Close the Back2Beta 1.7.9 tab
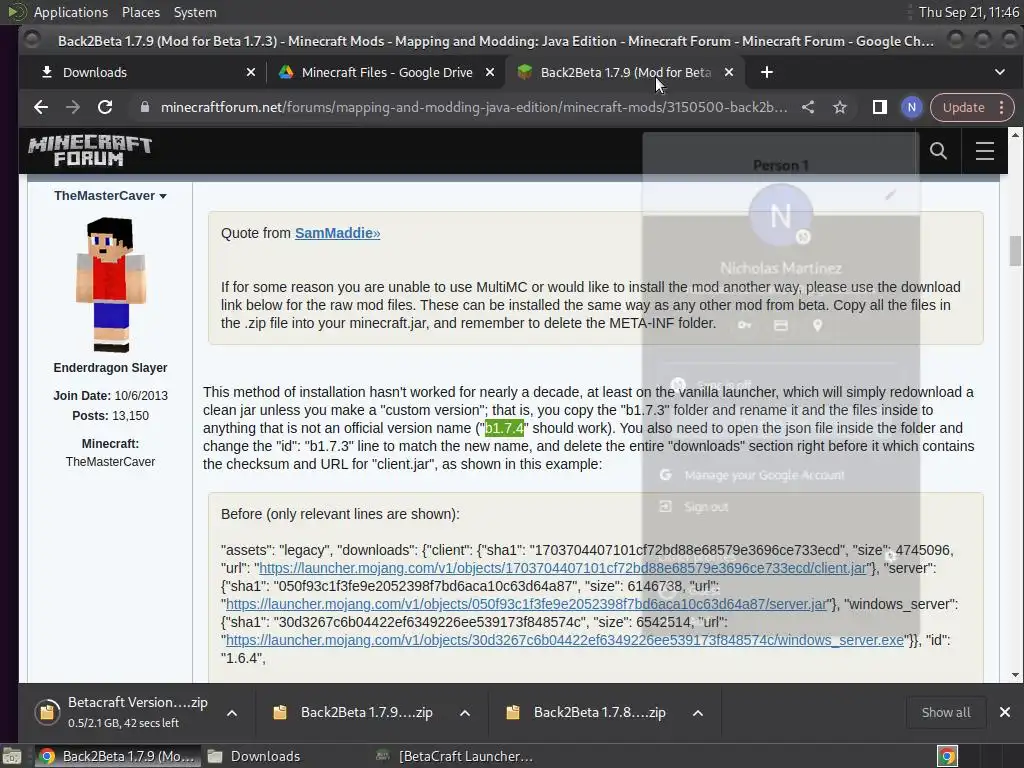Viewport: 1024px width, 768px height. click(729, 72)
